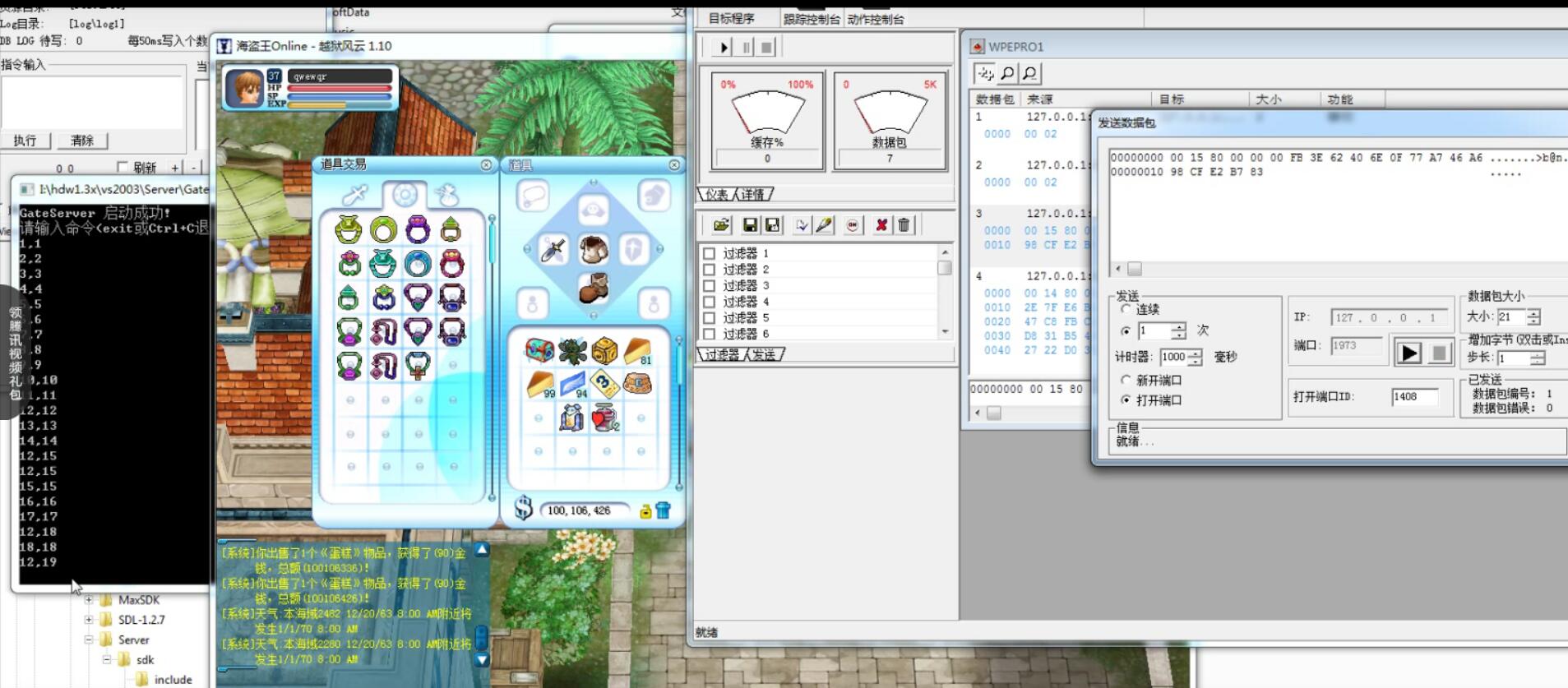Click the open filter file folder icon

(721, 224)
